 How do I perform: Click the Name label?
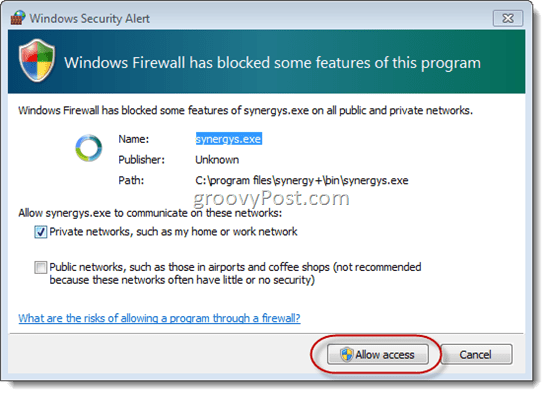[134, 139]
